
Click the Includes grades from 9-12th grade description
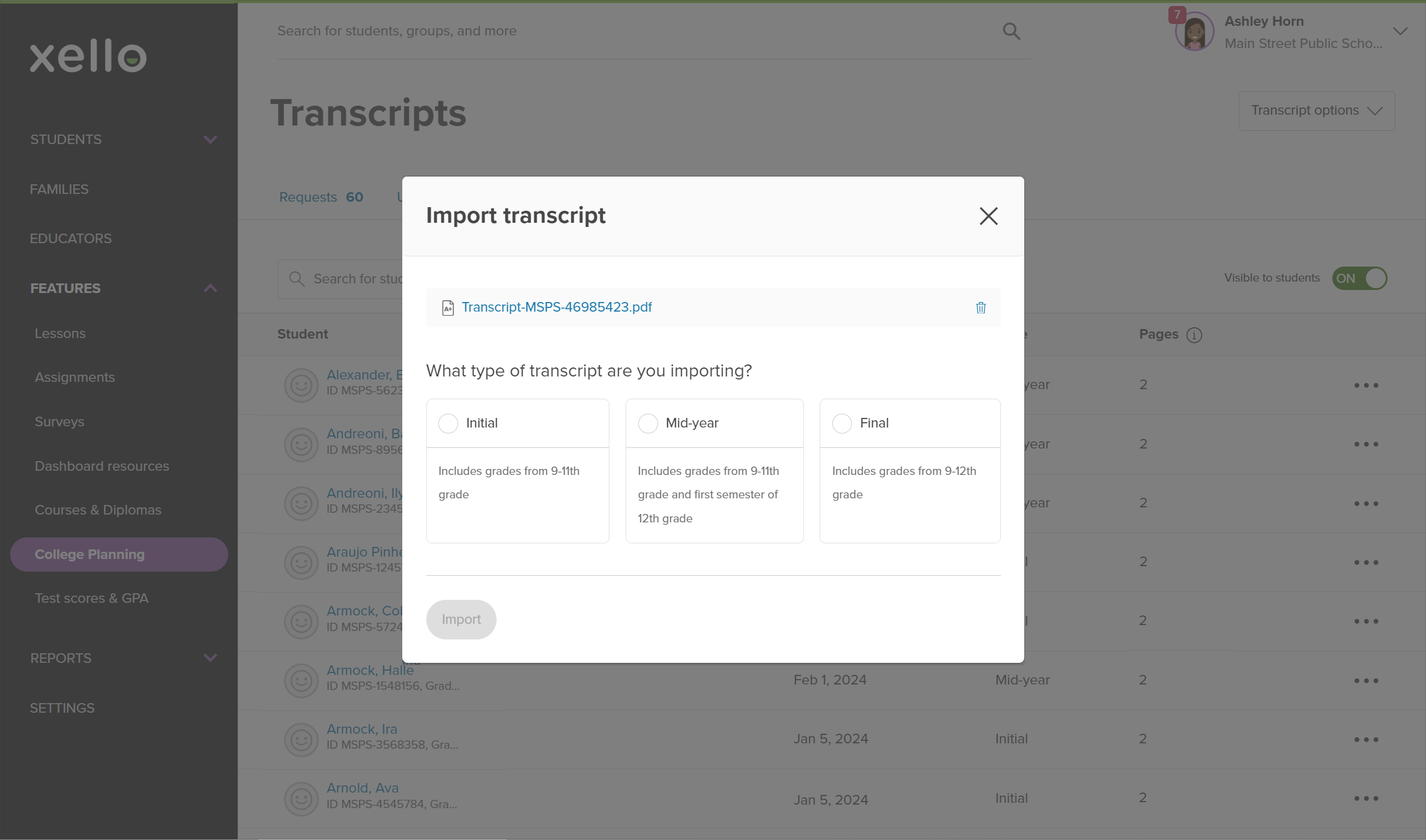(x=904, y=483)
